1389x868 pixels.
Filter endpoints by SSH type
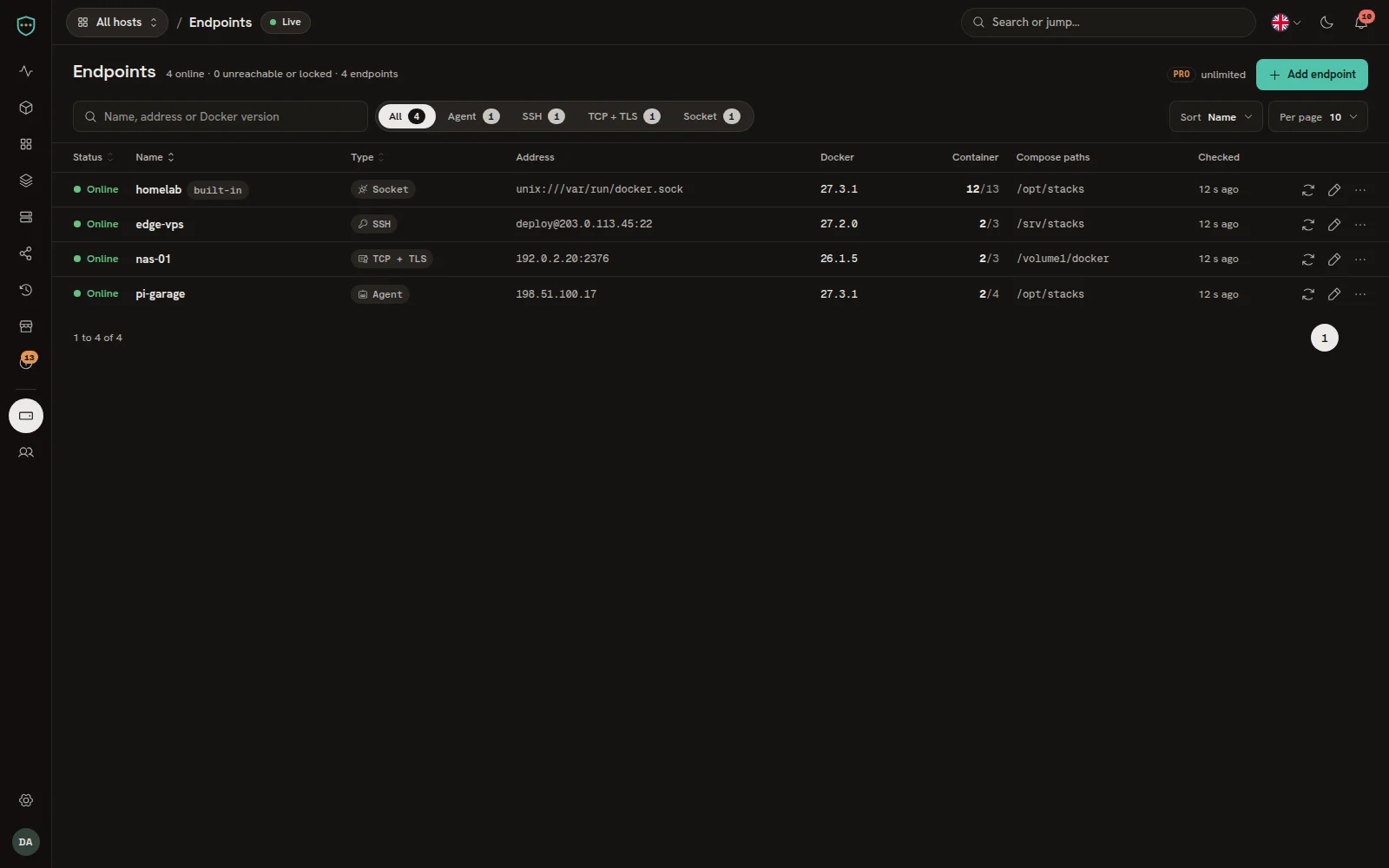point(543,116)
